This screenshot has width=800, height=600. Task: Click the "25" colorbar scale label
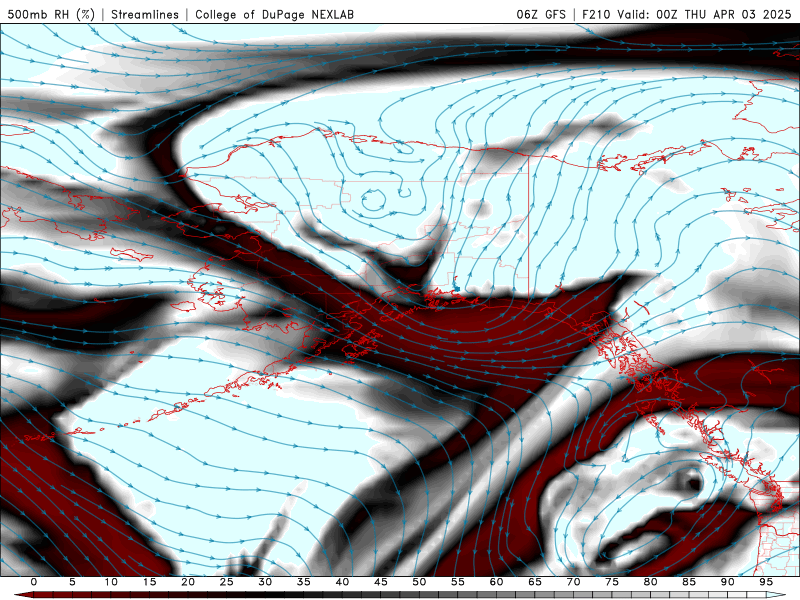pyautogui.click(x=227, y=582)
